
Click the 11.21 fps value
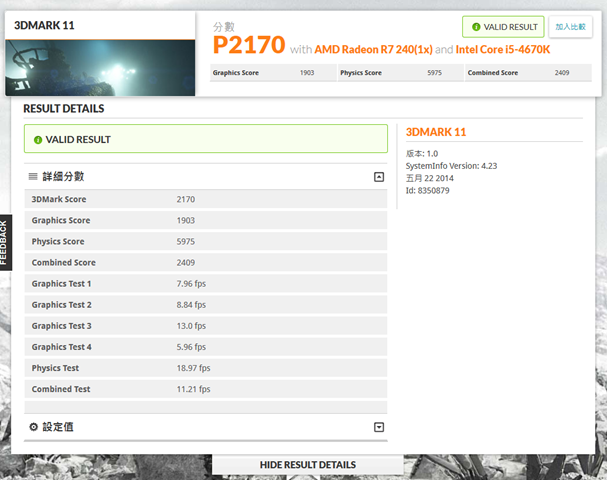click(x=194, y=389)
